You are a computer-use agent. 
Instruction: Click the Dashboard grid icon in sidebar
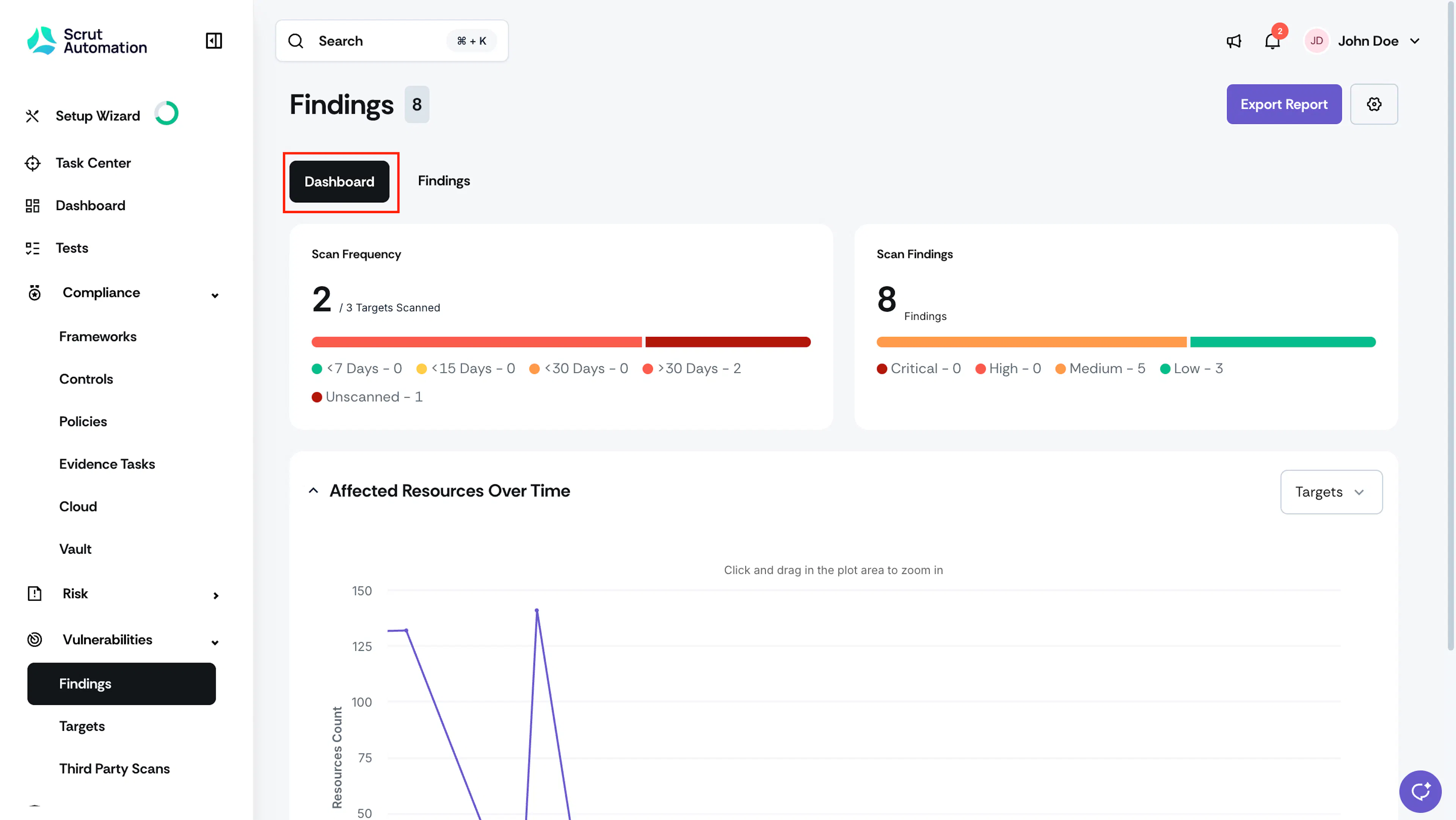(33, 205)
